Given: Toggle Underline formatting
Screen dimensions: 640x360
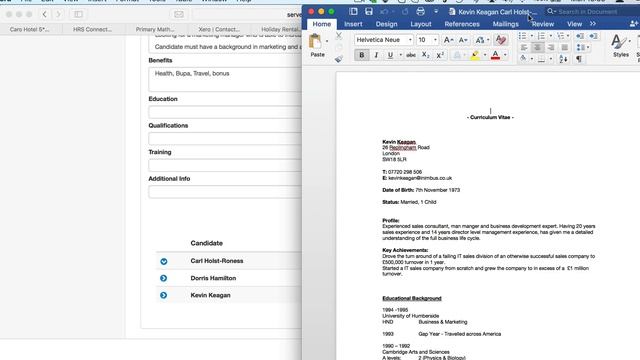Looking at the screenshot, I should coord(390,55).
